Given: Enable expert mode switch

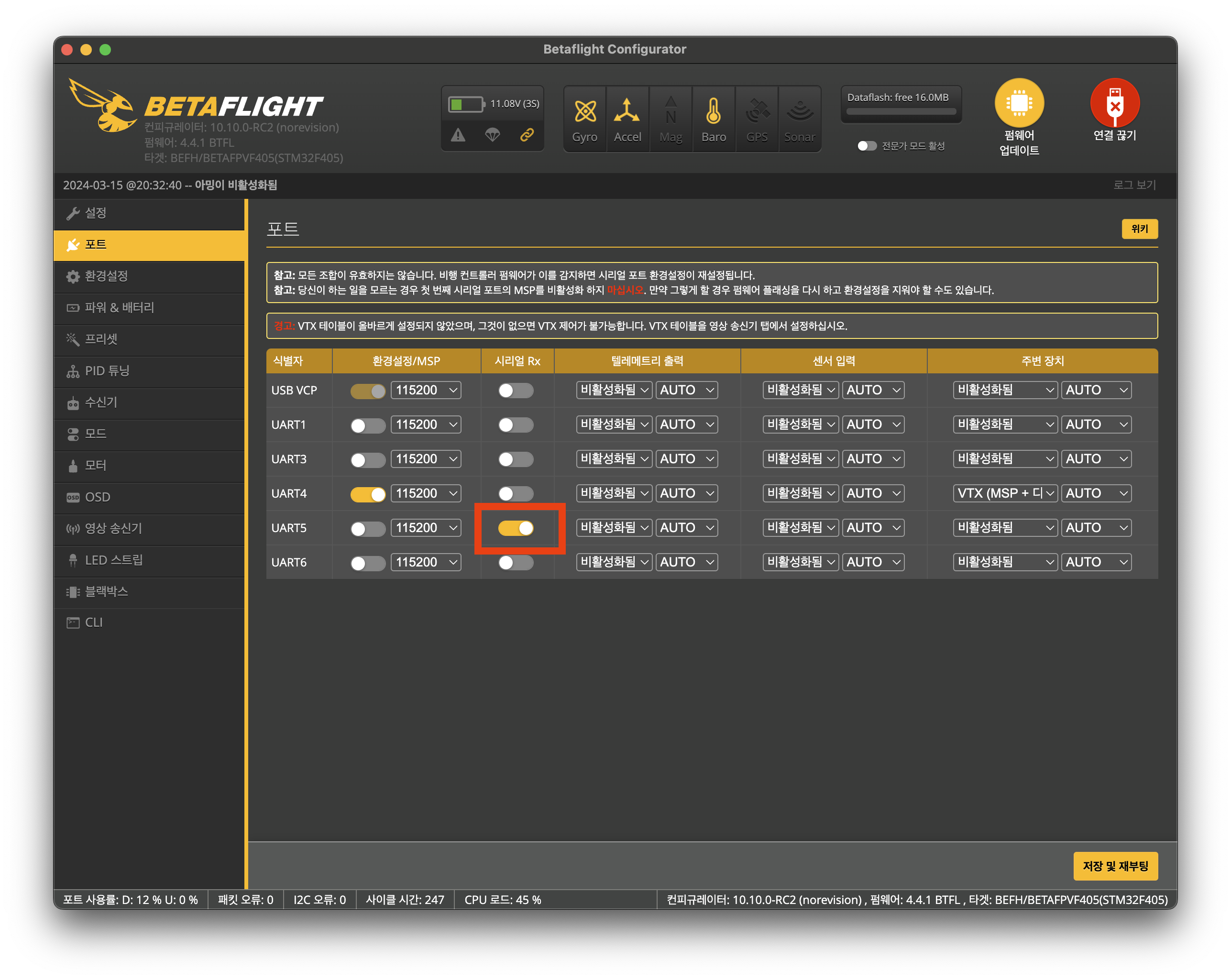Looking at the screenshot, I should (867, 146).
